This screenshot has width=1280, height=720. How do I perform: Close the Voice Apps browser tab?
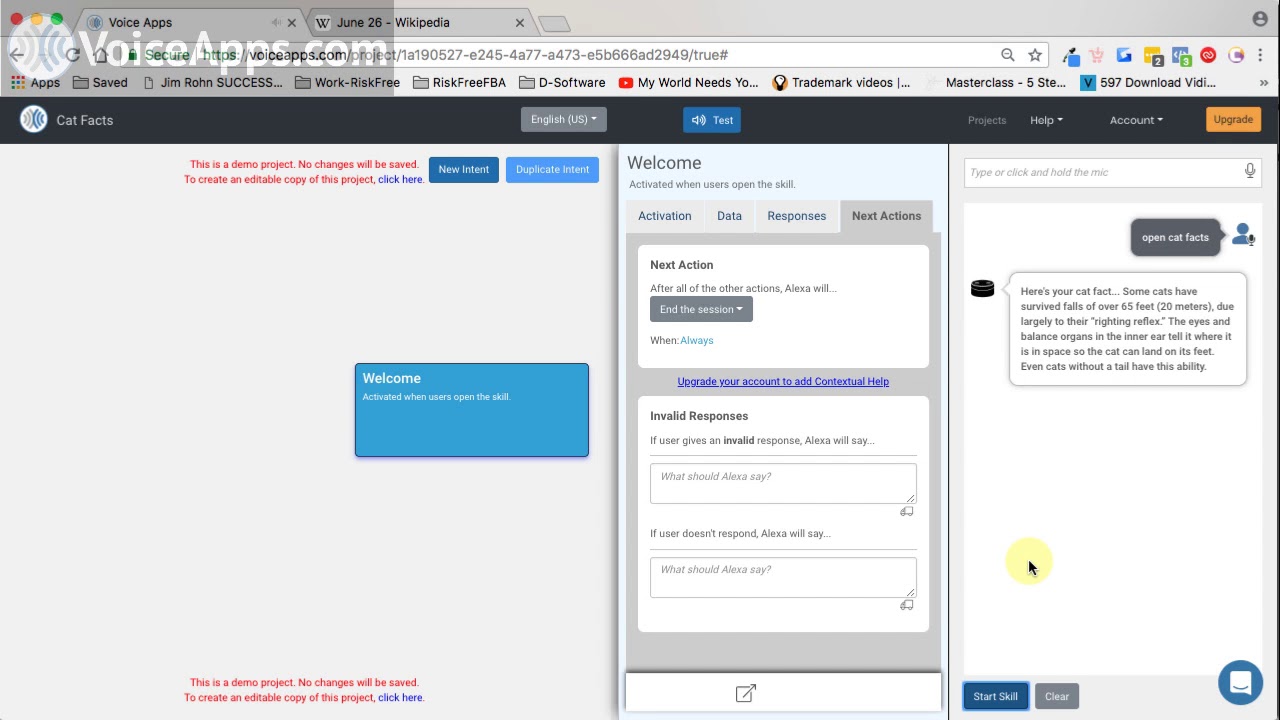pos(292,22)
